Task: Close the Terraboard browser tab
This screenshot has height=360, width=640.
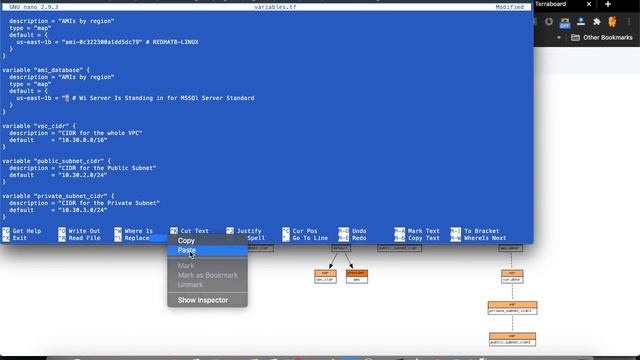Action: (x=589, y=4)
